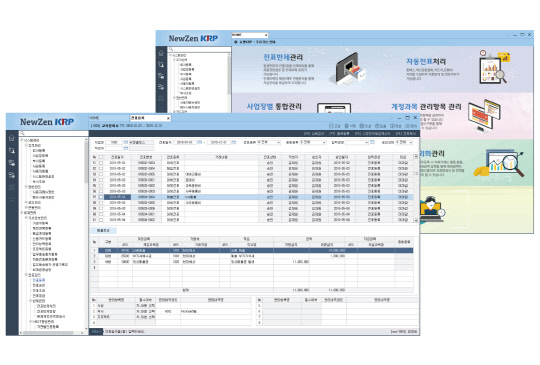The image size is (540, 365).
Task: Open the home icon in the back window sidebar
Action: [x=161, y=53]
